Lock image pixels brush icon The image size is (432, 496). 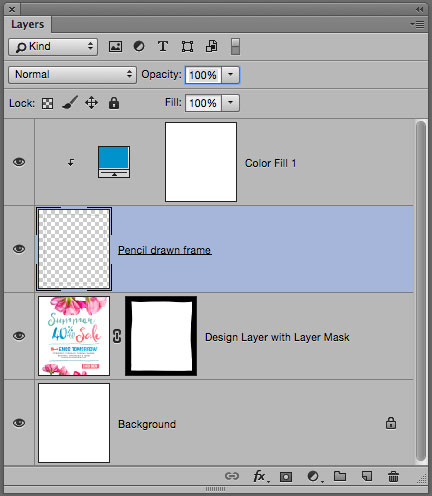tap(70, 103)
